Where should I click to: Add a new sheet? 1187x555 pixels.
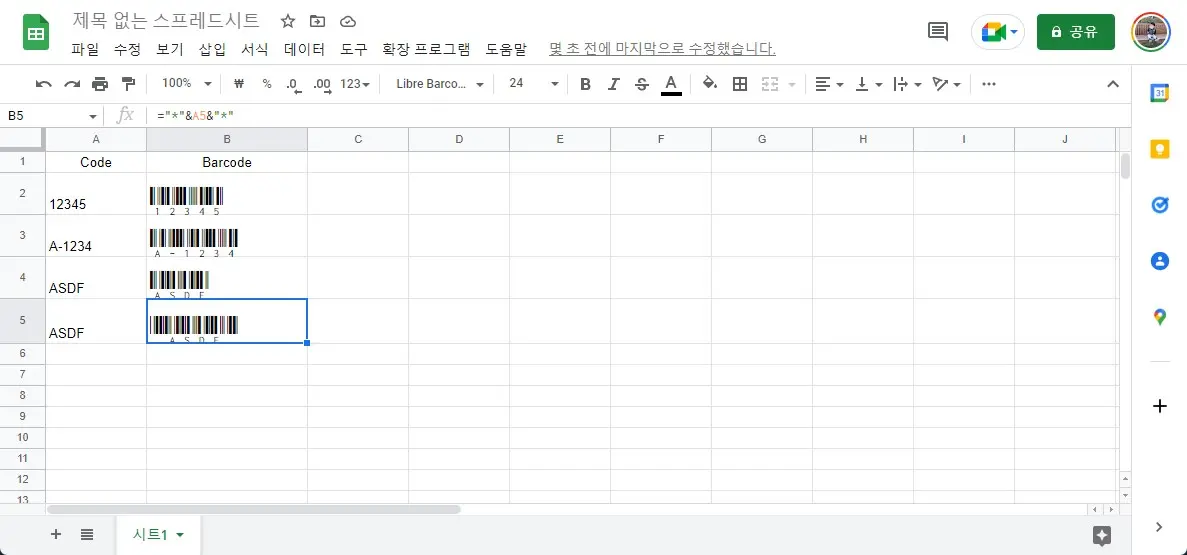(x=55, y=535)
